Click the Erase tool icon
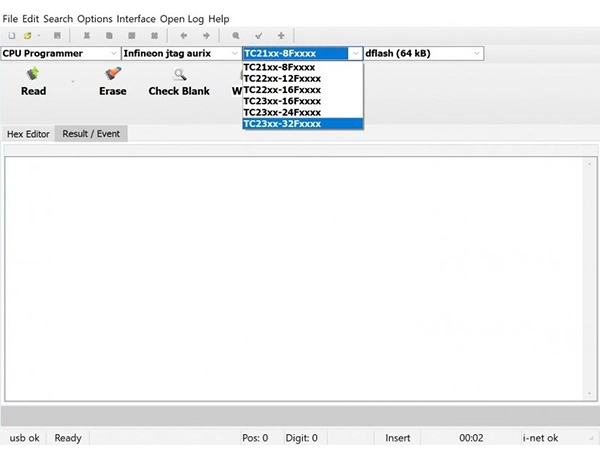The height and width of the screenshot is (450, 600). pos(112,74)
